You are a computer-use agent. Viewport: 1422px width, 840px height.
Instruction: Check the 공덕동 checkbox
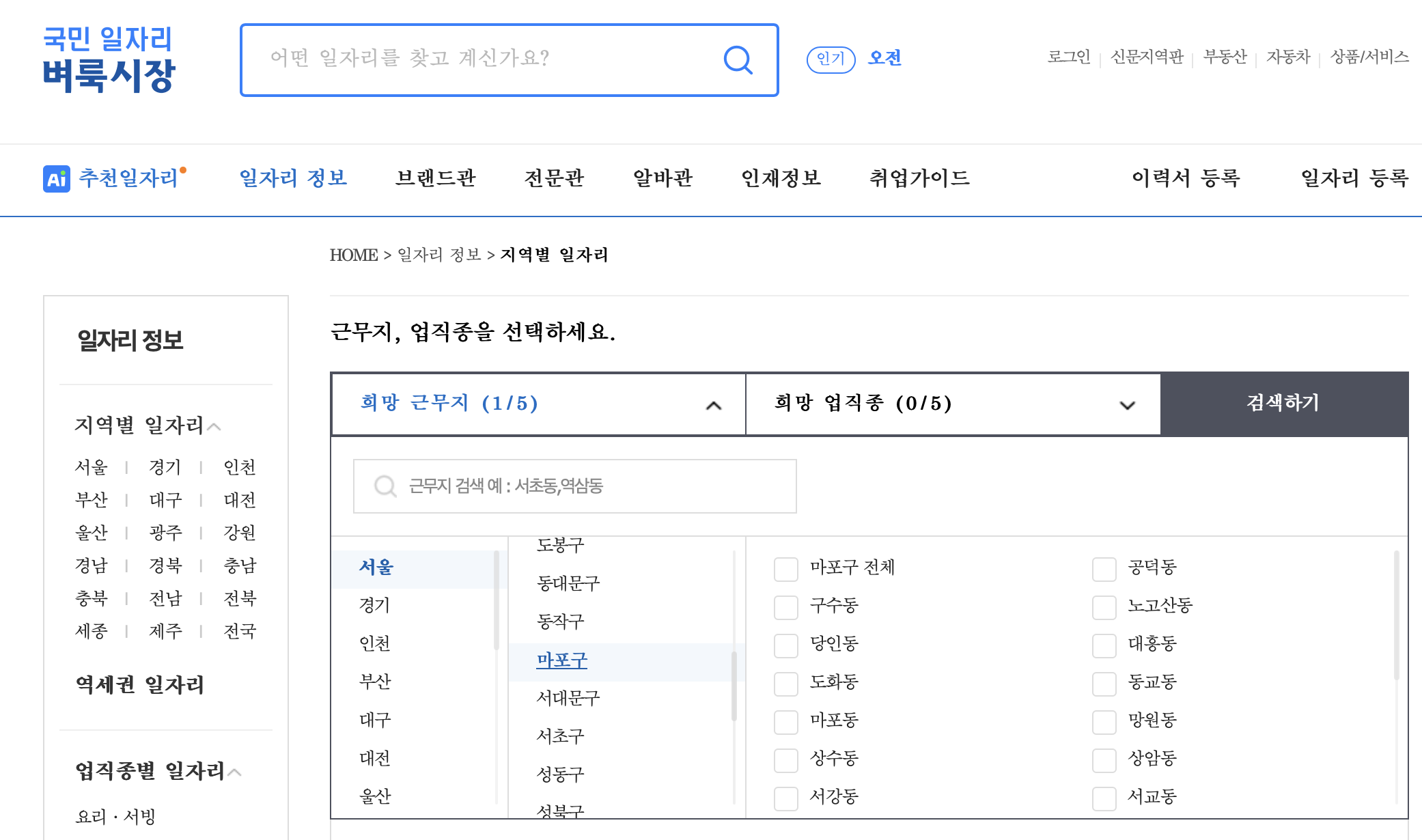[1104, 569]
